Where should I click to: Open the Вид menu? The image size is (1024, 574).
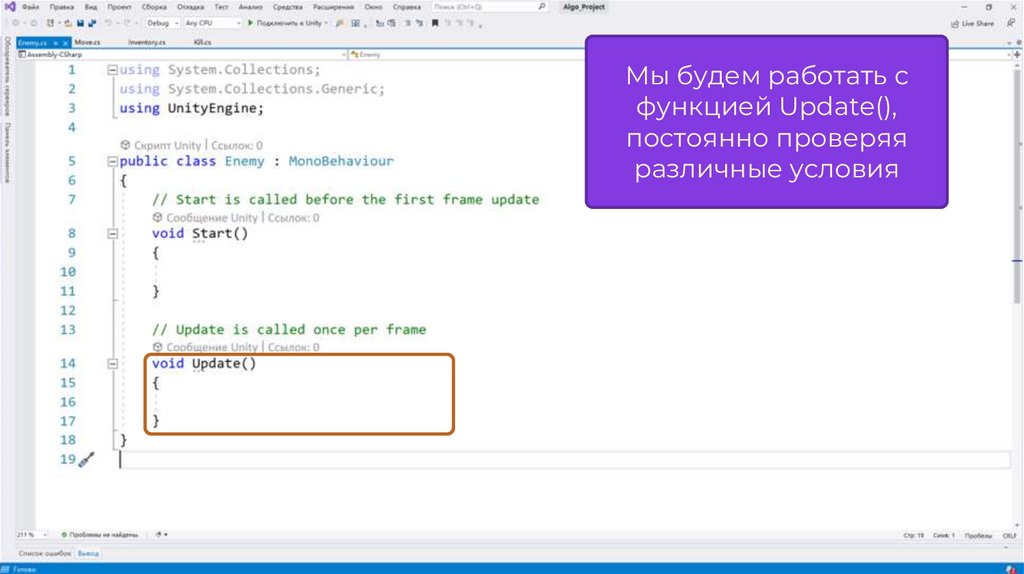coord(91,7)
